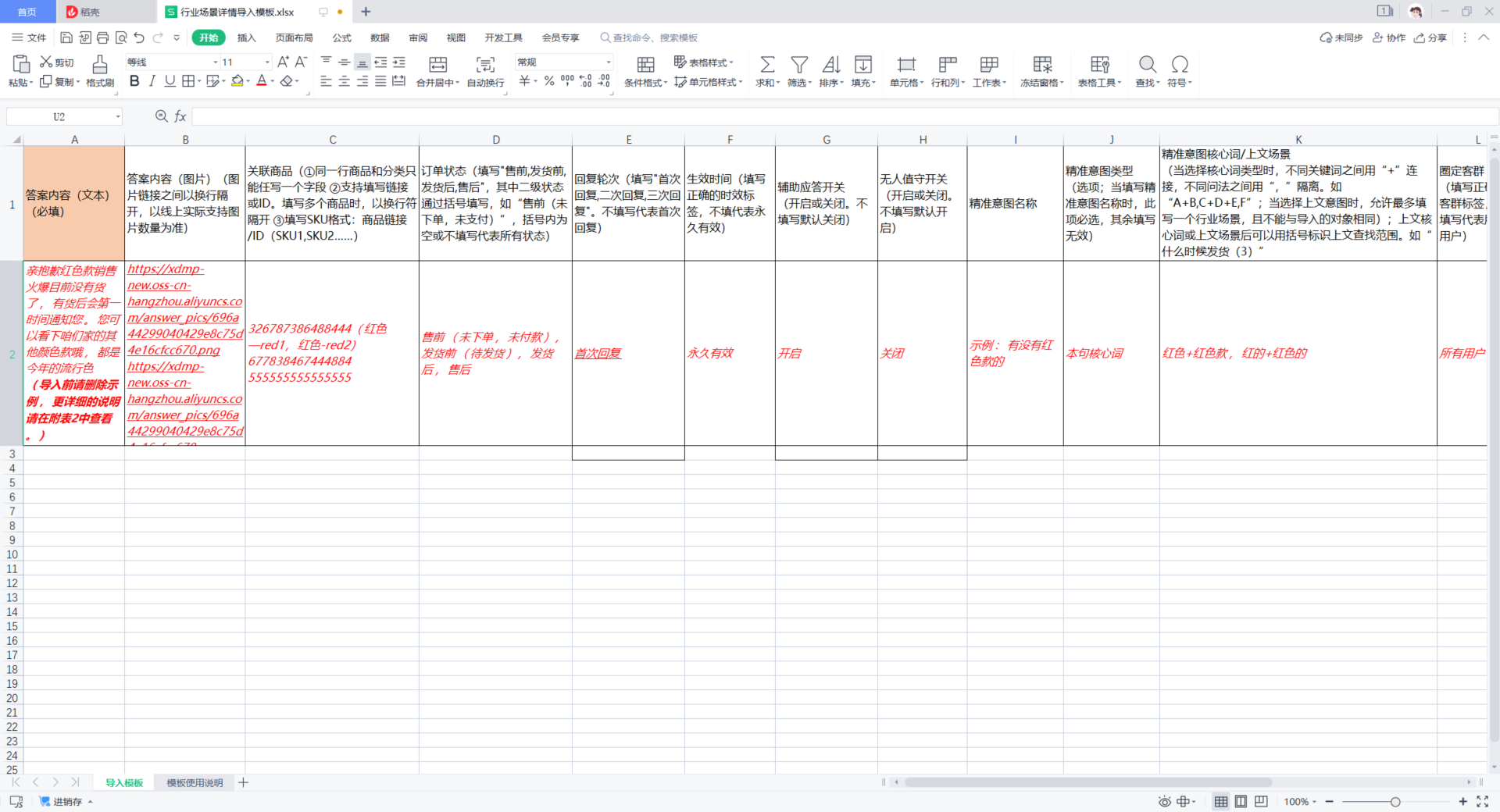Click the Find (查找) magnifier icon
1500x812 pixels.
point(1148,64)
